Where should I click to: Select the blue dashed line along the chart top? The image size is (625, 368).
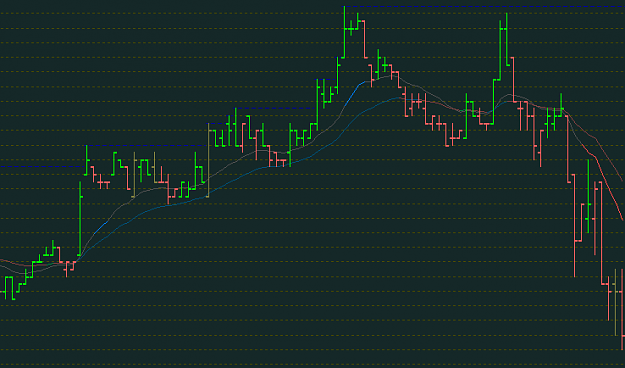coord(485,6)
